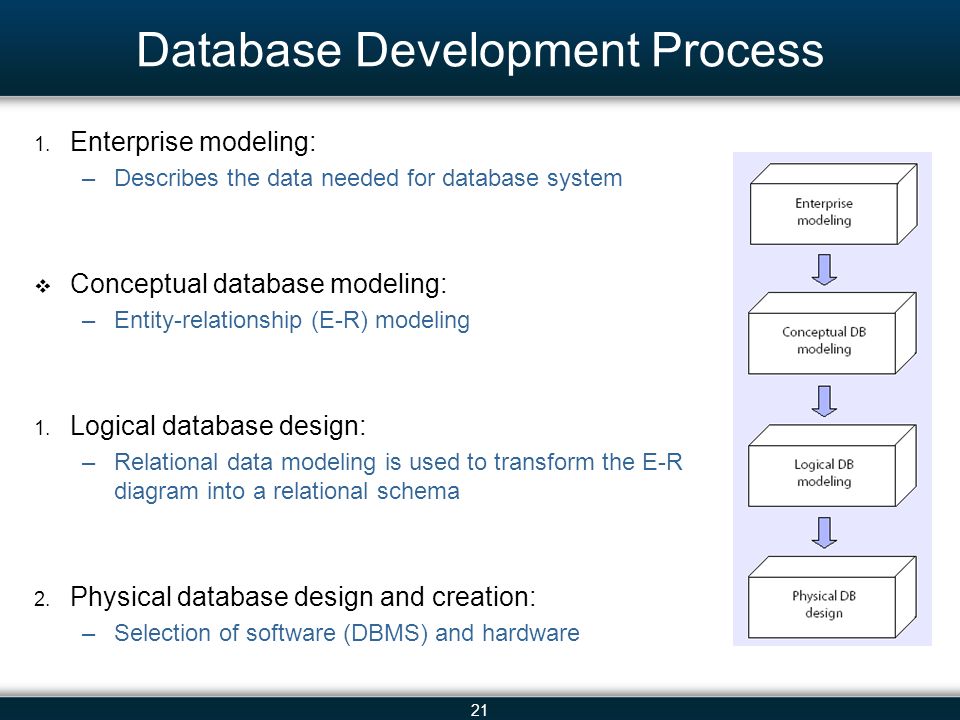Click slide number 21 in the footer
This screenshot has width=960, height=720.
(479, 710)
